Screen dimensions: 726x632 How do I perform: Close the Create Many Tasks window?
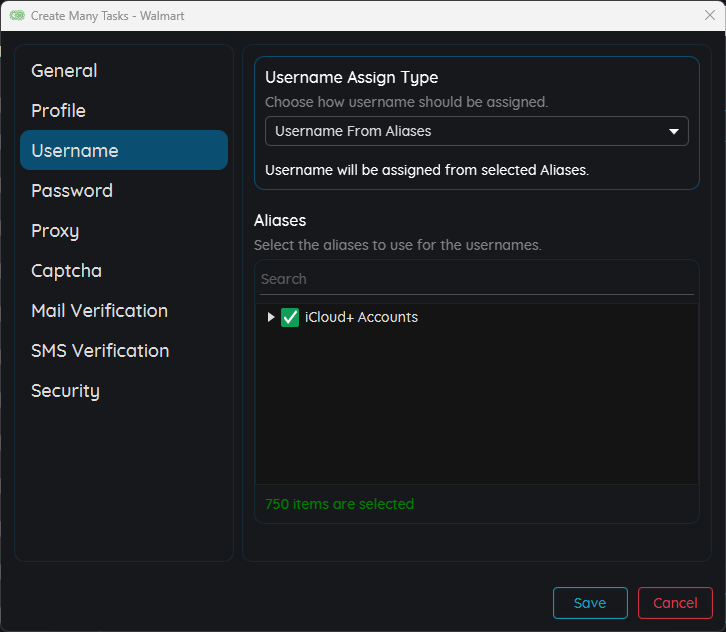(709, 16)
